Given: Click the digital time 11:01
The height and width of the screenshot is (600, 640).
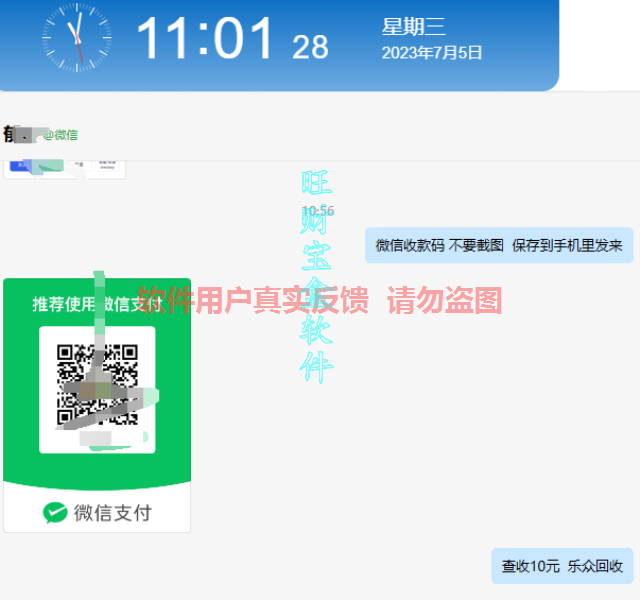Looking at the screenshot, I should point(205,40).
